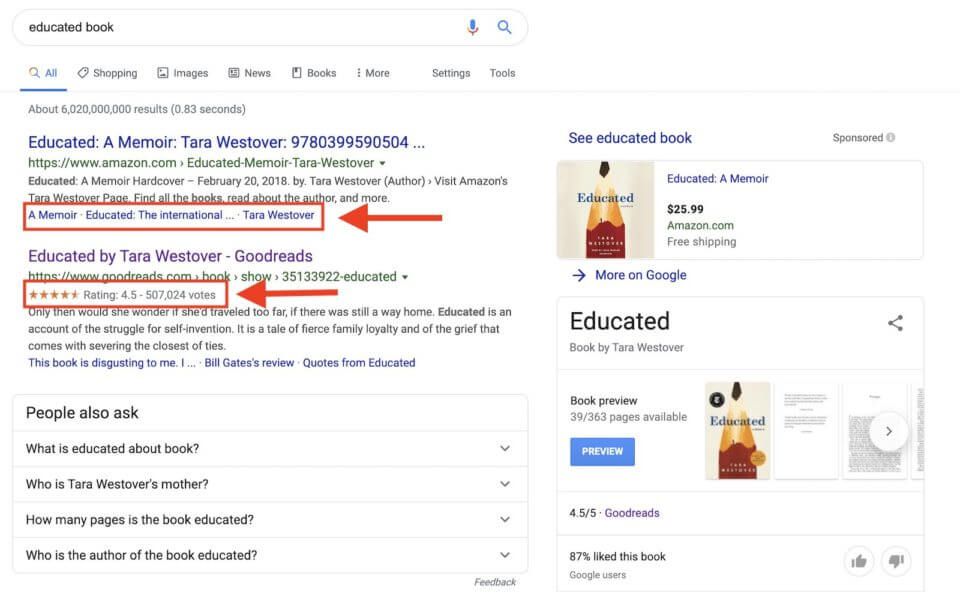Open the third book preview page thumbnail
Viewport: 960px width, 592px height.
[x=874, y=430]
